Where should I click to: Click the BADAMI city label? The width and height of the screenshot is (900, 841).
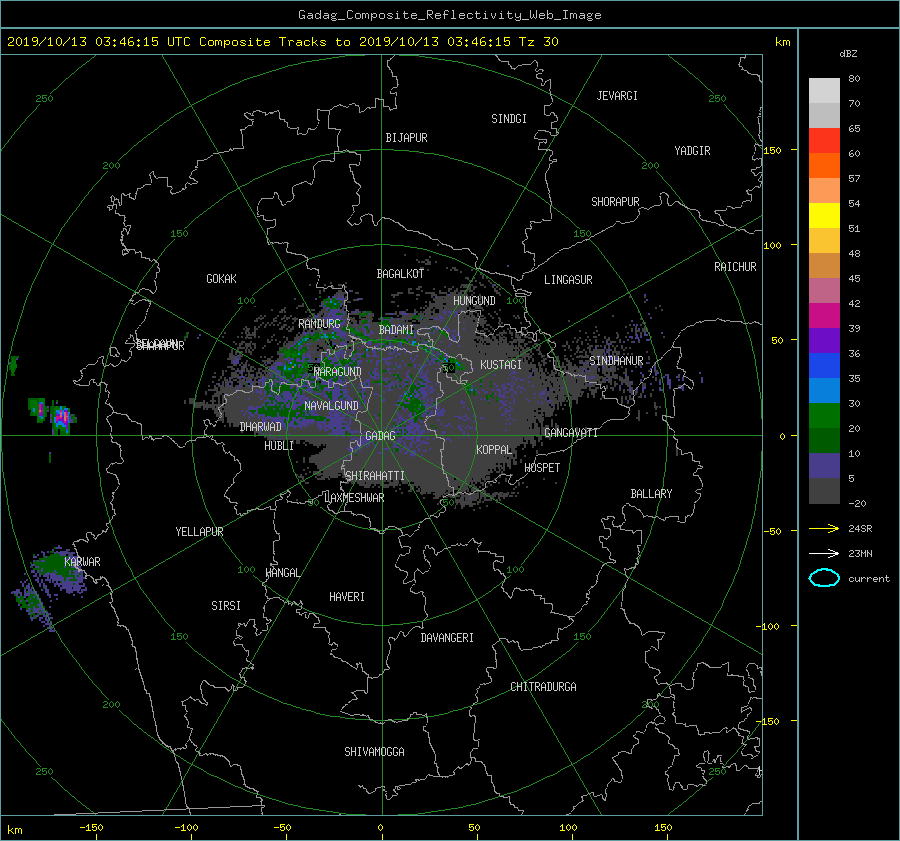pyautogui.click(x=396, y=330)
